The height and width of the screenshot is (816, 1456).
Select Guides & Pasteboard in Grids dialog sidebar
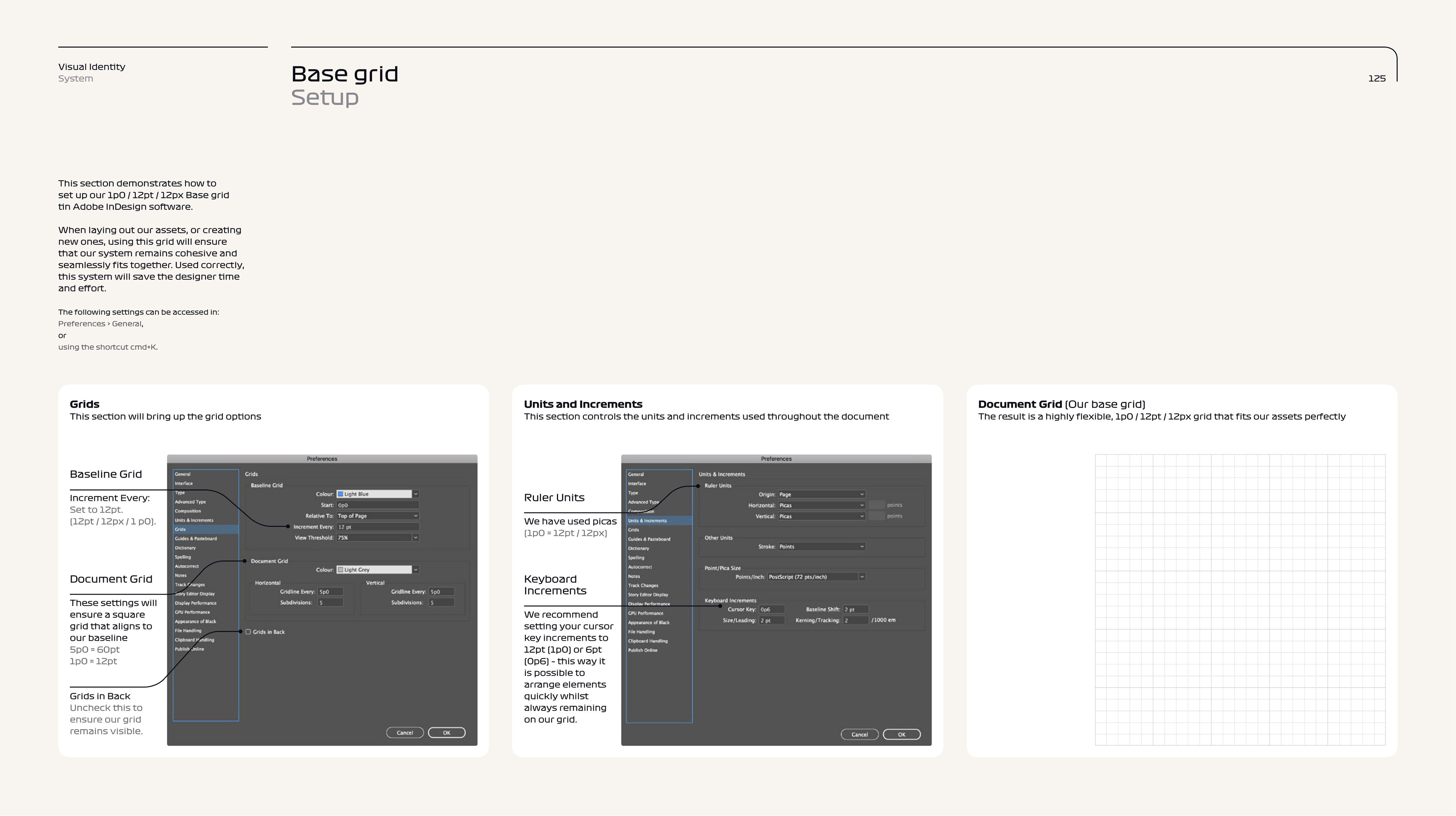pyautogui.click(x=196, y=539)
